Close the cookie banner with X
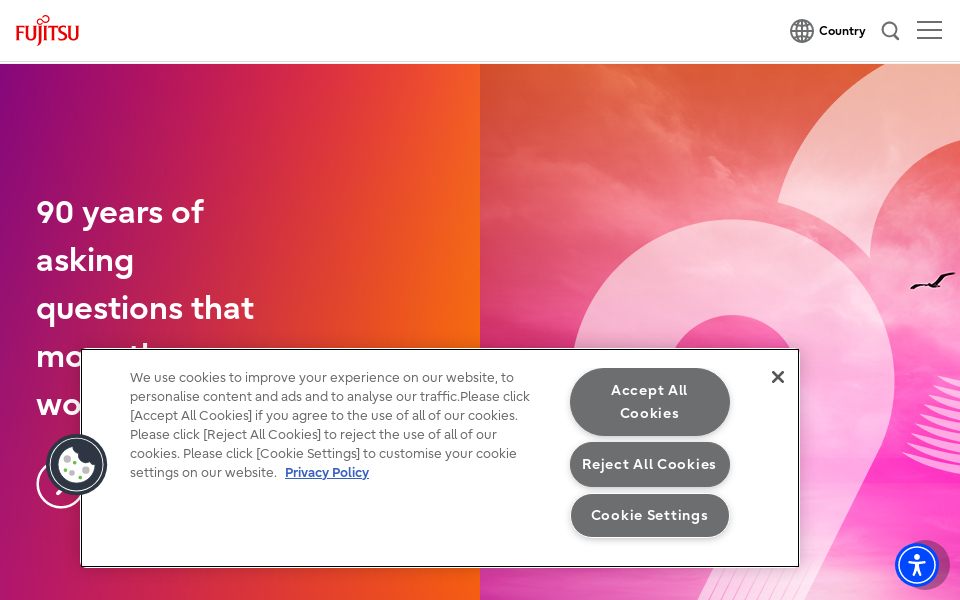This screenshot has height=600, width=960. tap(778, 377)
